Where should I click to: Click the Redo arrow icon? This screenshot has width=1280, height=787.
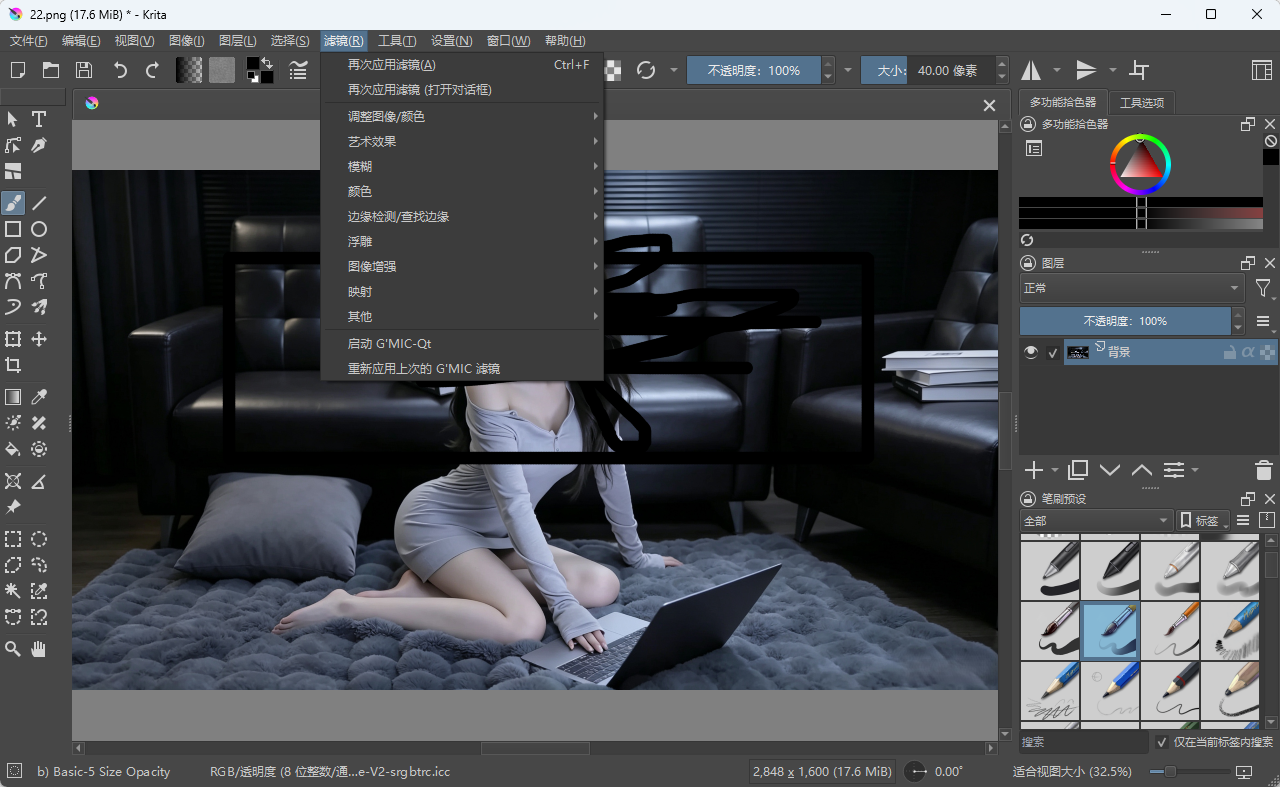[152, 70]
